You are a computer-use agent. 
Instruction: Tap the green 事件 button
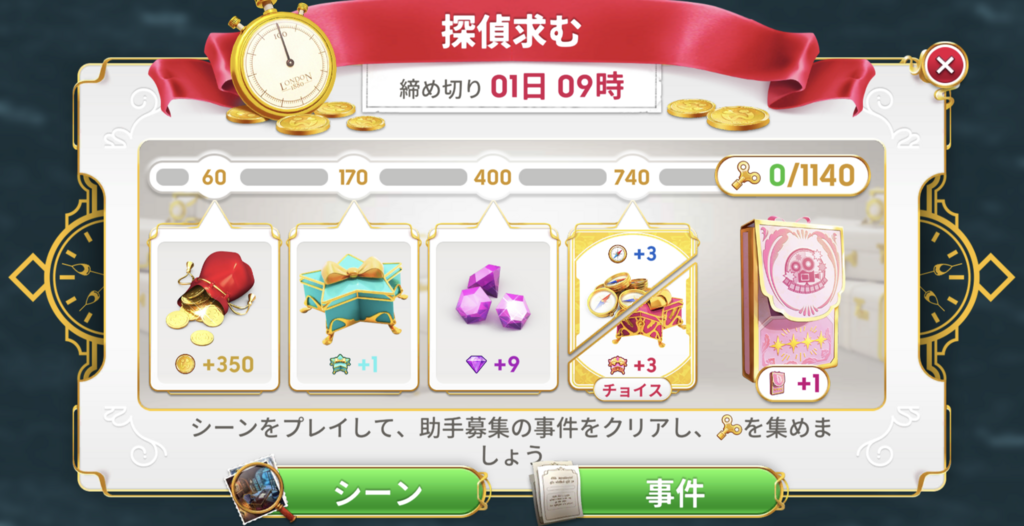pos(675,493)
